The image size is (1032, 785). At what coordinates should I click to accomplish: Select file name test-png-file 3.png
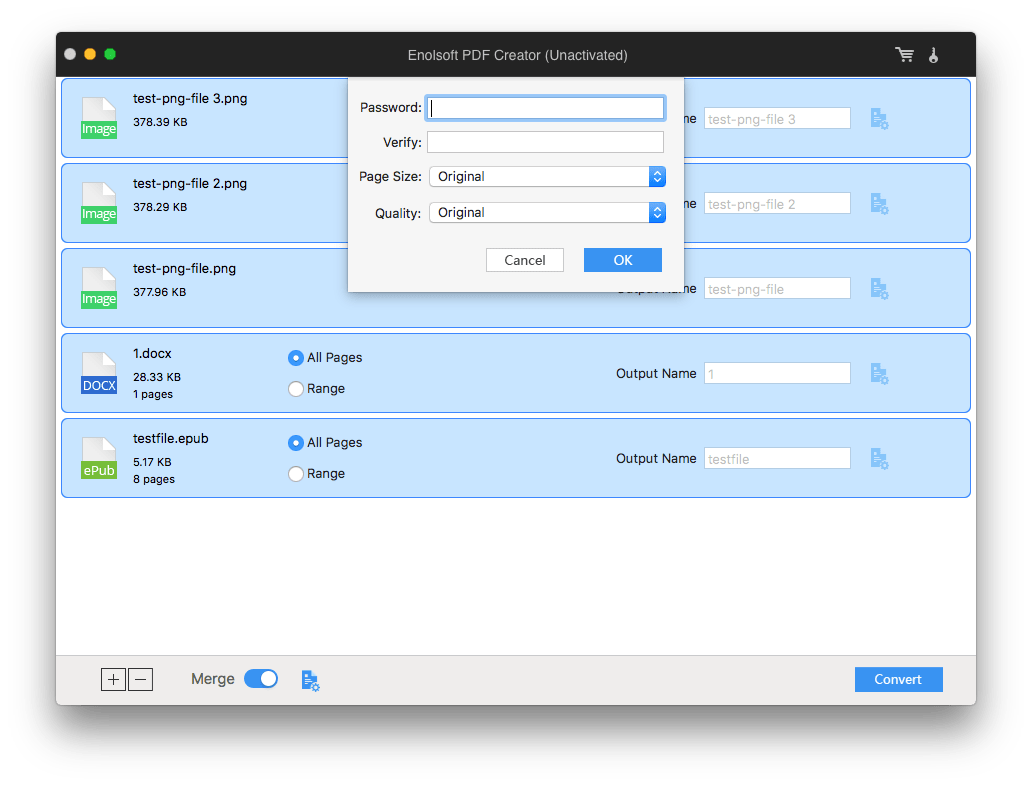click(190, 99)
